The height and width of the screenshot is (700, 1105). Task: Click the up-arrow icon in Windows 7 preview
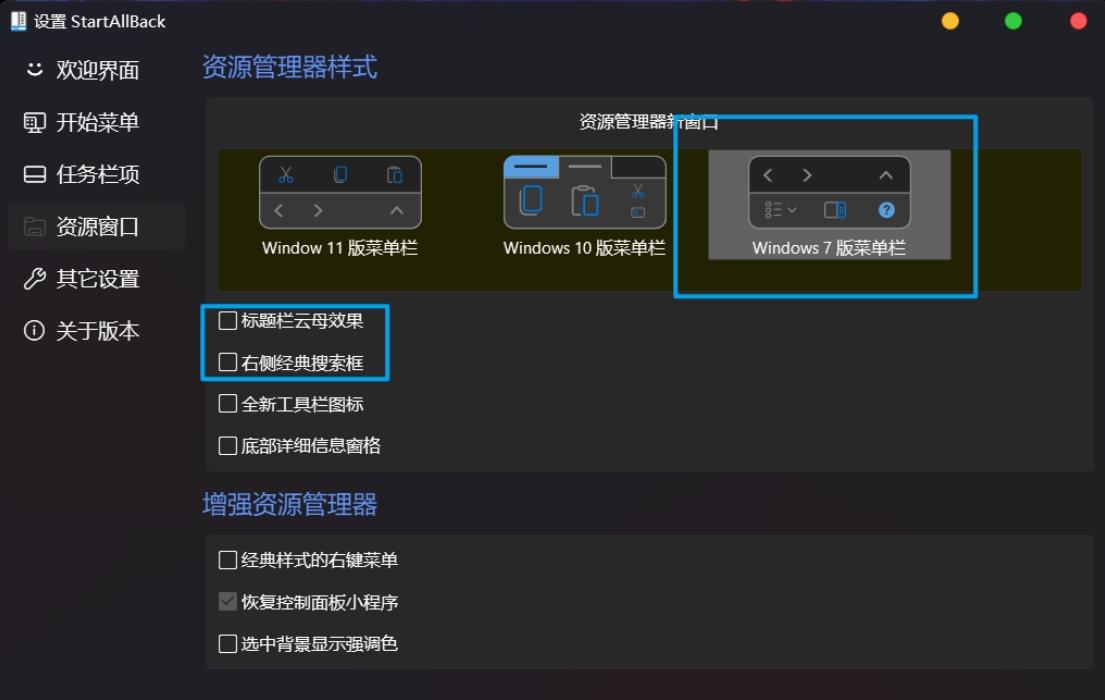point(886,175)
